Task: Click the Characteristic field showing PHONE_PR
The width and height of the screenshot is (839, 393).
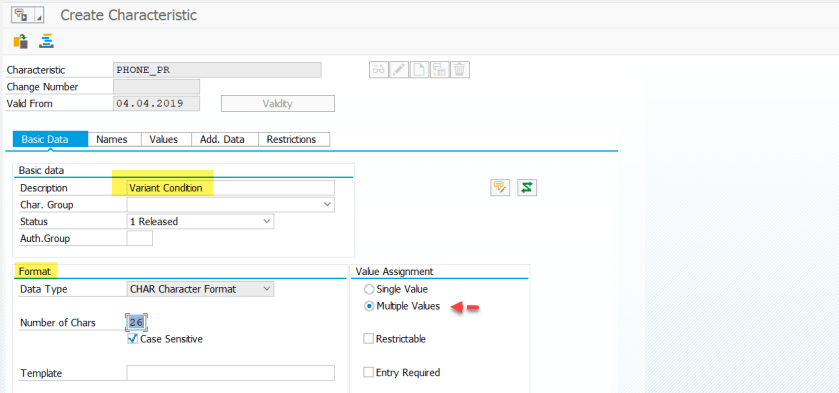Action: coord(218,70)
